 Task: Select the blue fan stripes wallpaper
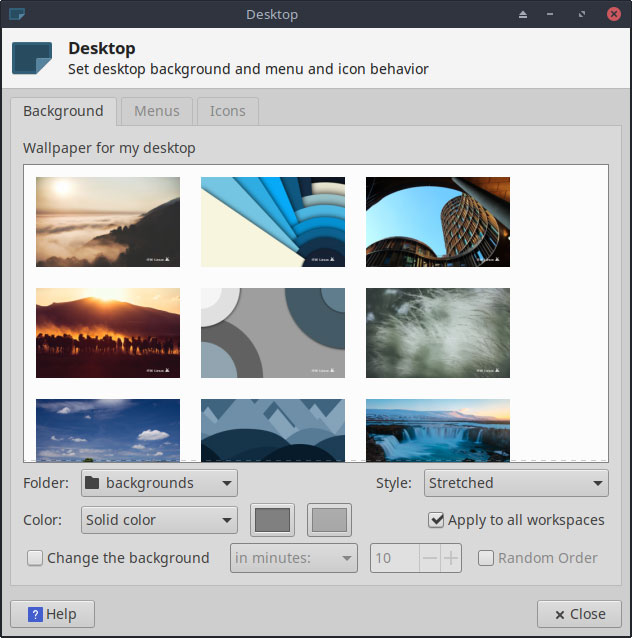273,222
